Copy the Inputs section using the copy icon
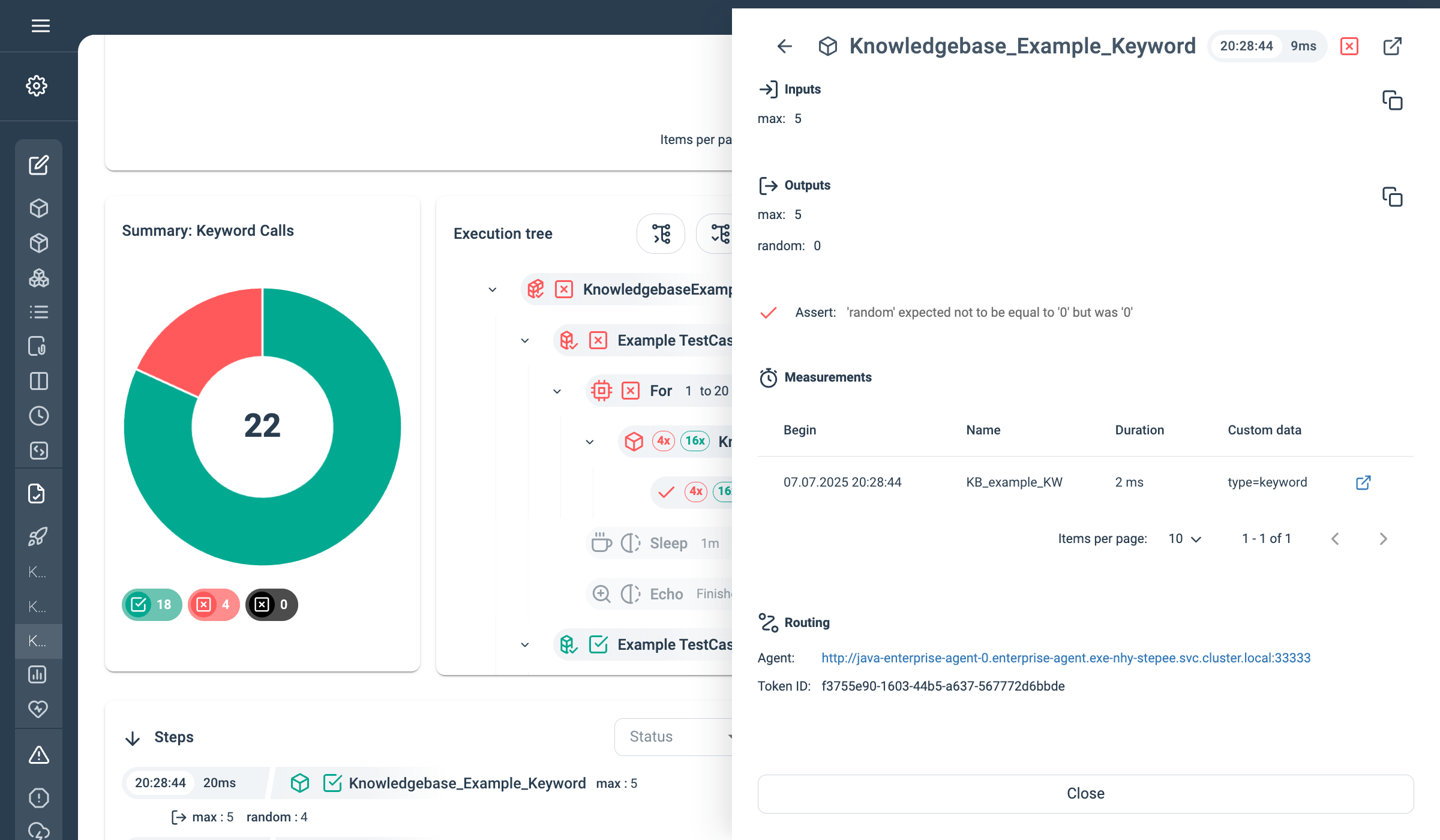Viewport: 1440px width, 840px height. [x=1393, y=101]
